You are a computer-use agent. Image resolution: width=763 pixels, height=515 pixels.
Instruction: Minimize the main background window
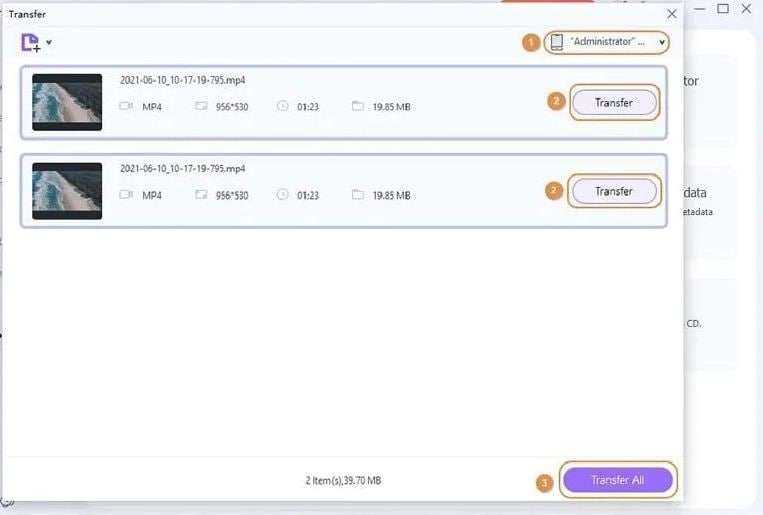point(700,9)
